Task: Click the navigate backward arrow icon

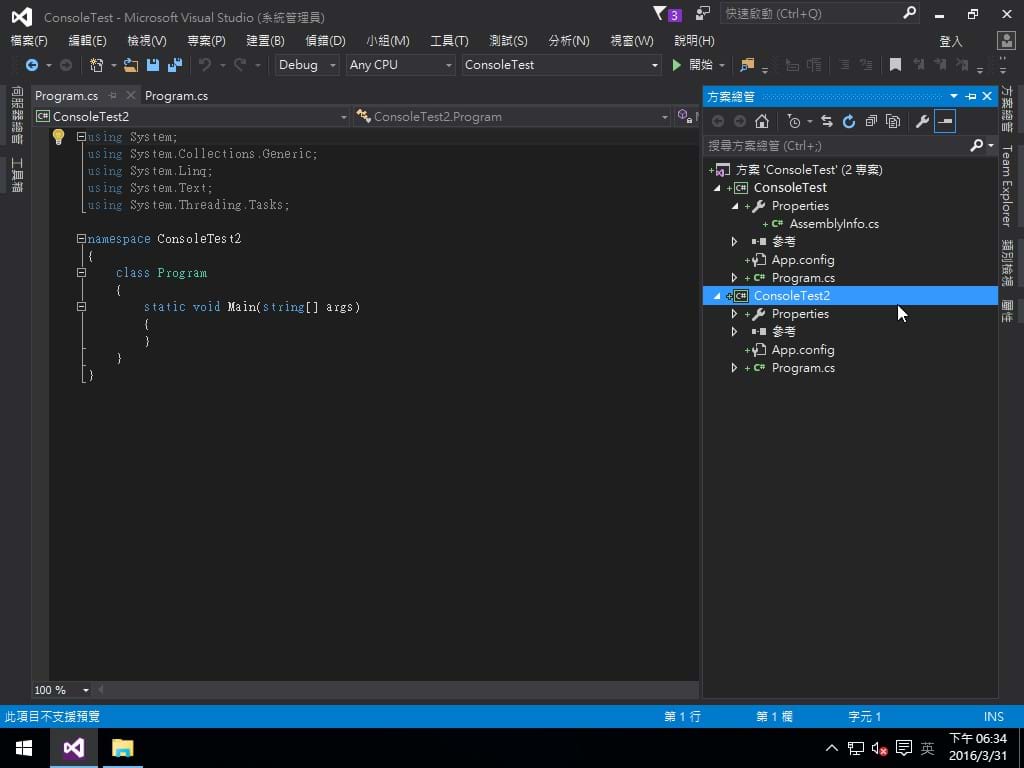Action: click(31, 65)
